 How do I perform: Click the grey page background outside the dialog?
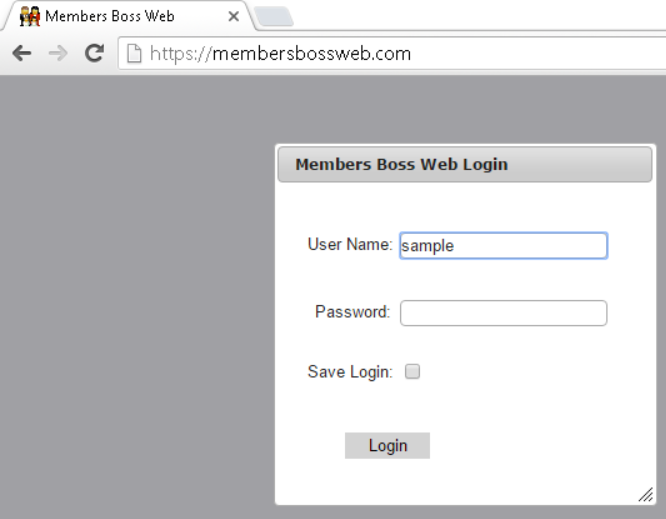coord(136,297)
